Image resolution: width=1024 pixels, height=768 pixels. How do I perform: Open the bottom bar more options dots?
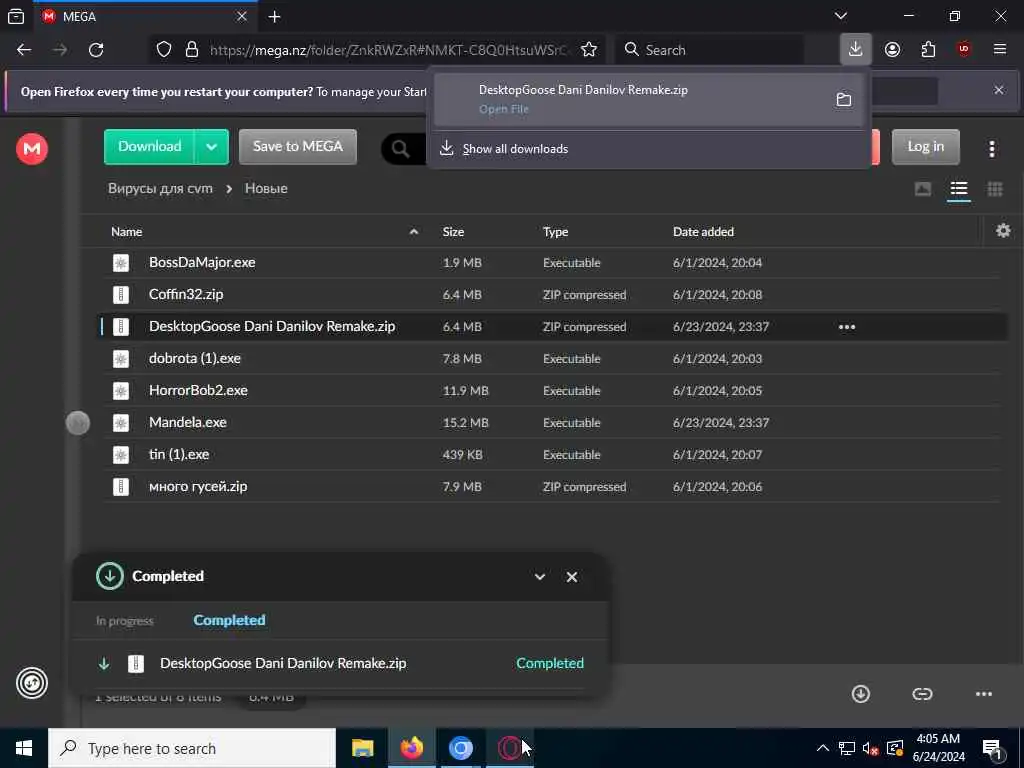984,694
